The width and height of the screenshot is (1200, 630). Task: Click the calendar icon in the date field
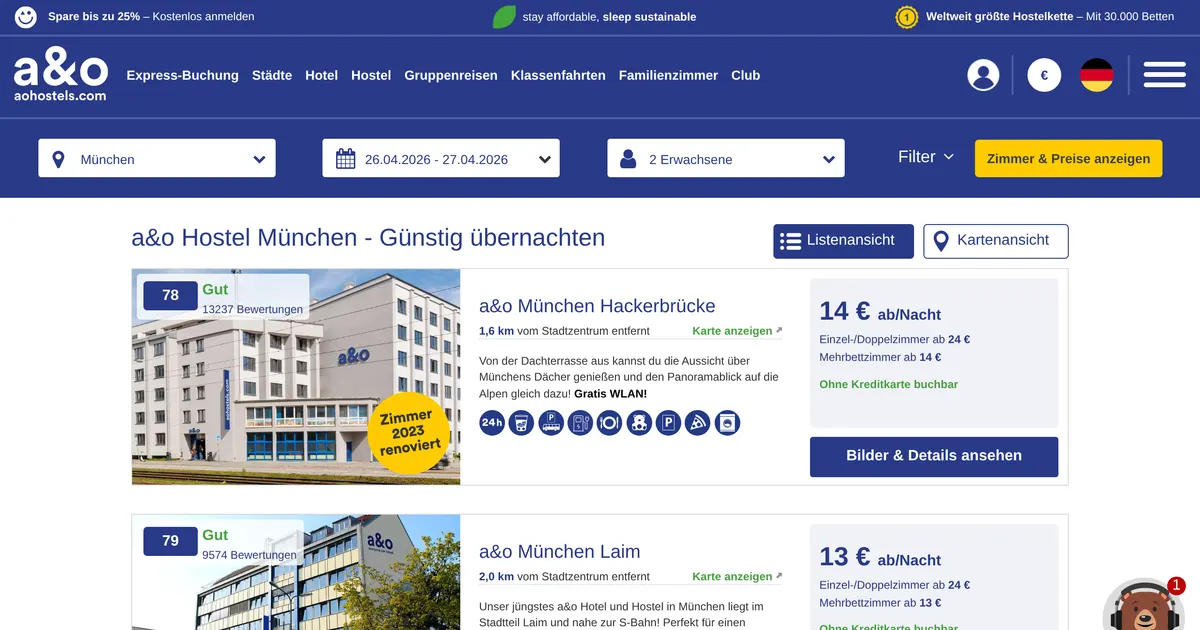345,159
